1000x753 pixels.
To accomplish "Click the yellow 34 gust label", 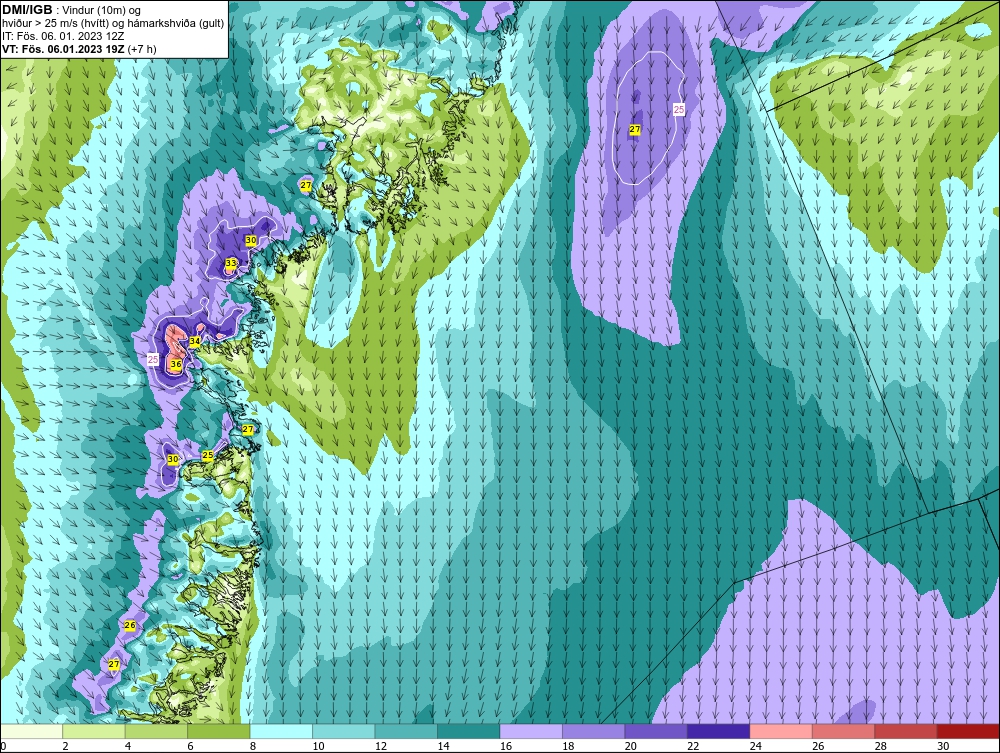I will (x=195, y=342).
